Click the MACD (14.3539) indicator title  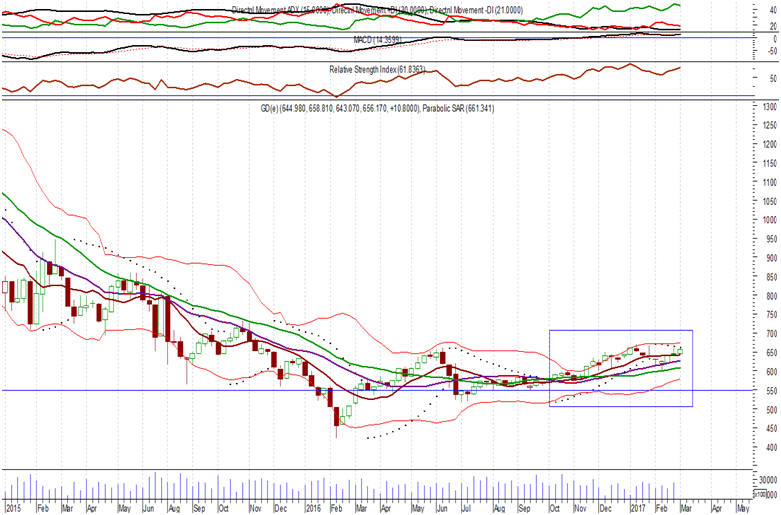(x=378, y=40)
